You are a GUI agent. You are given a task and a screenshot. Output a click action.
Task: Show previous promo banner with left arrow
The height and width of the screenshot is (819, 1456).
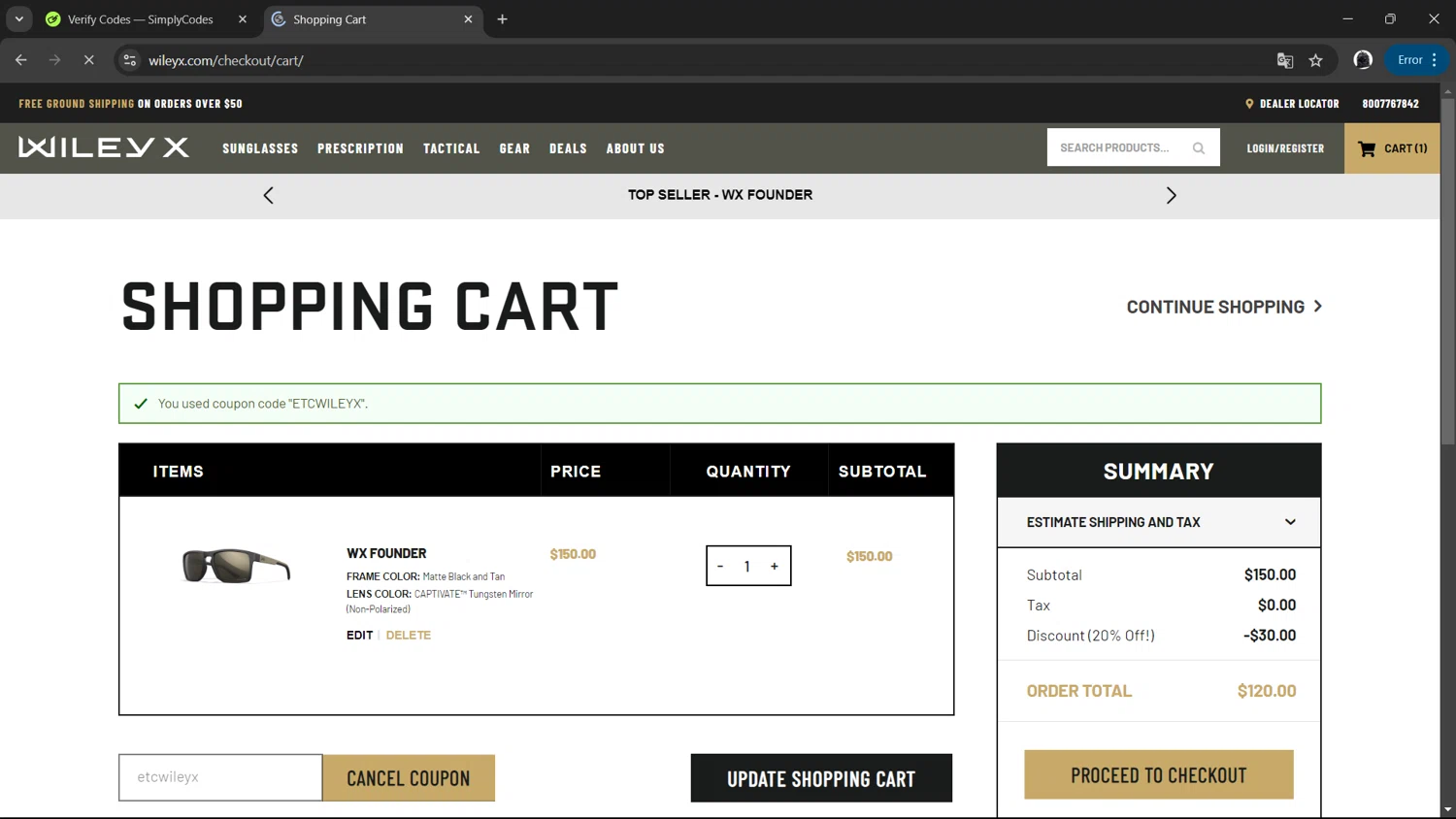coord(269,195)
